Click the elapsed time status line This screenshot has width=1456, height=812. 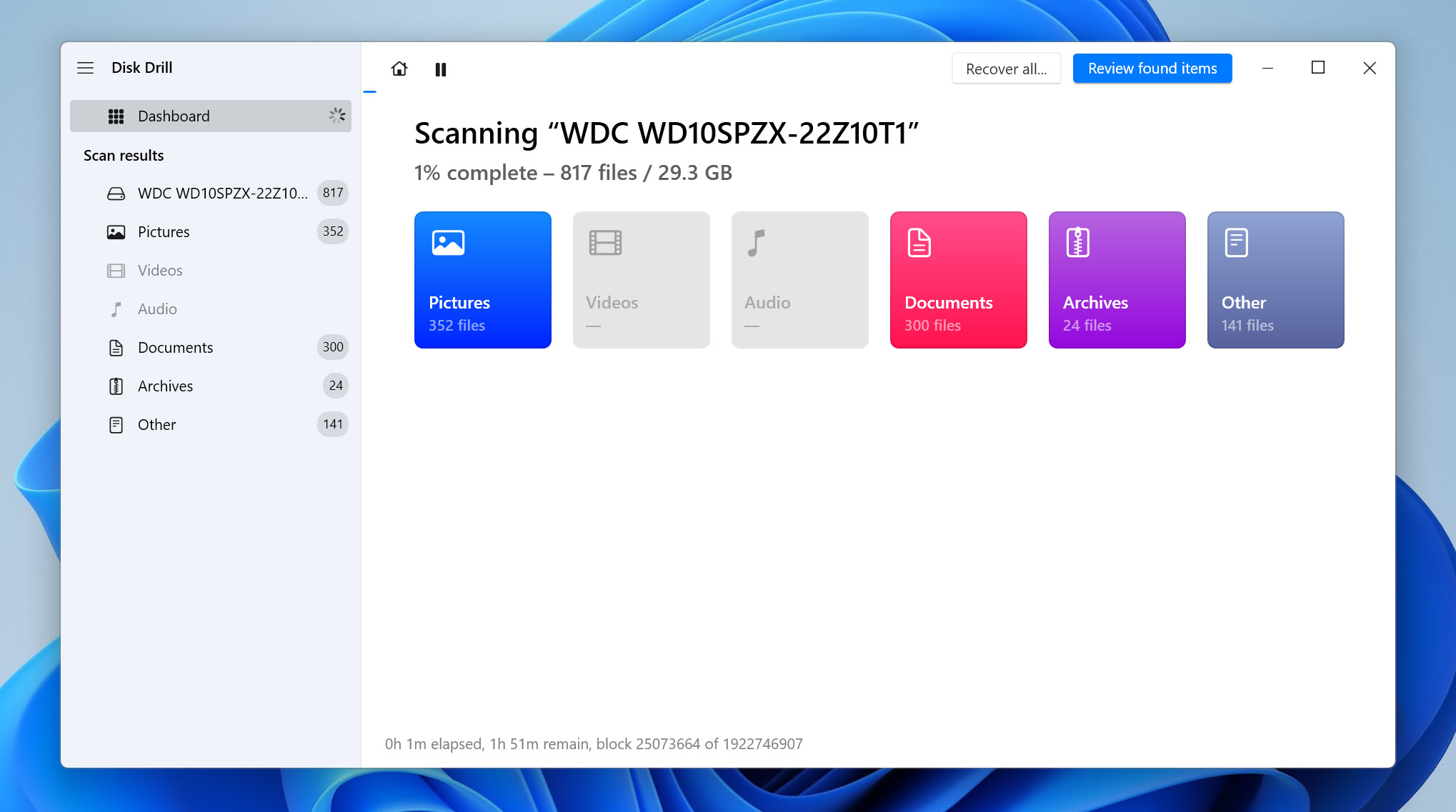594,744
